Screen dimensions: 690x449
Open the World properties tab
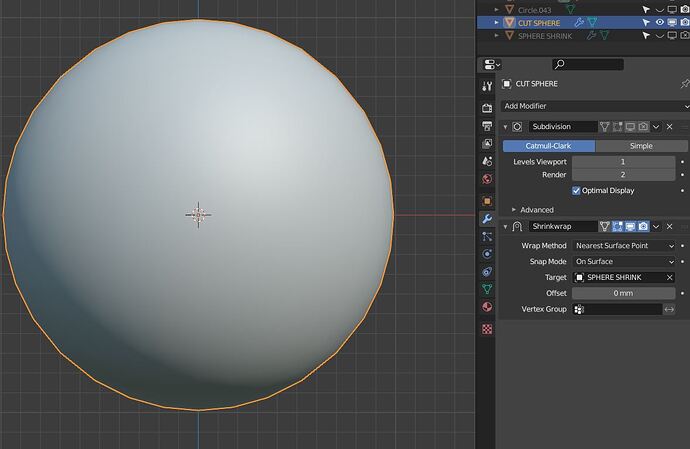[487, 179]
